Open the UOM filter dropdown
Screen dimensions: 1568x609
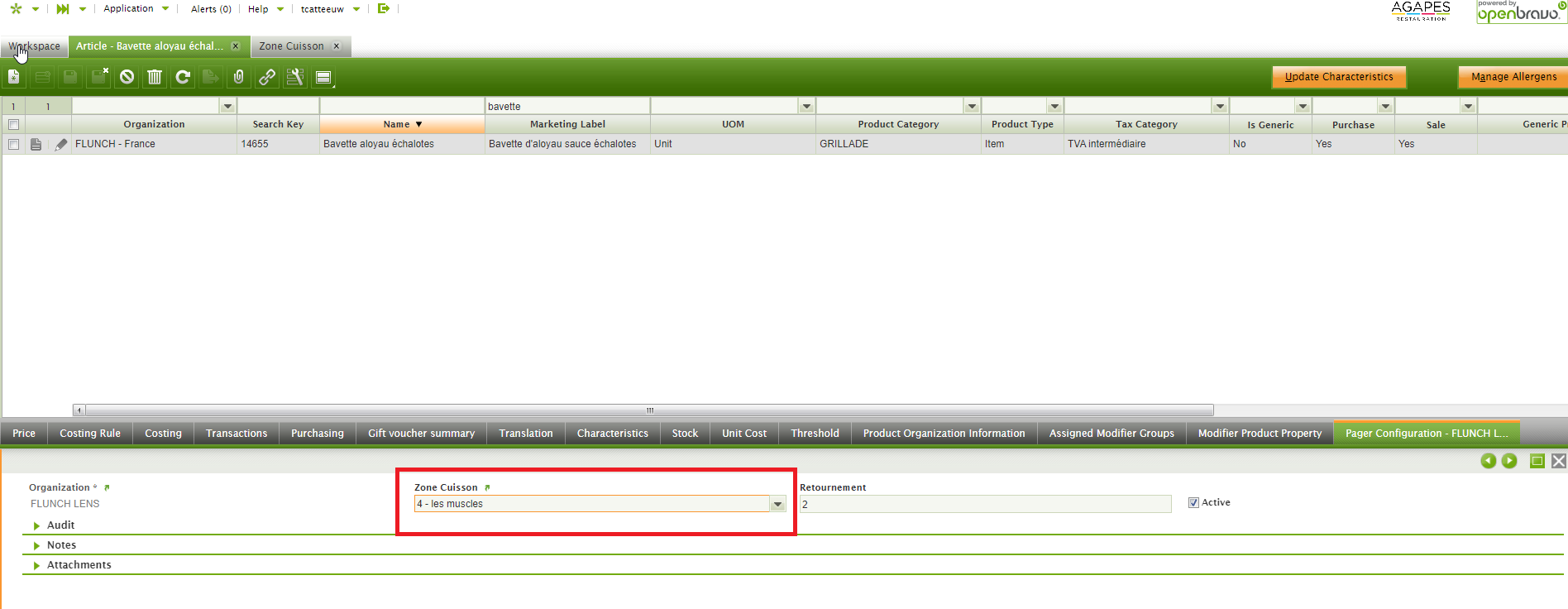coord(806,106)
